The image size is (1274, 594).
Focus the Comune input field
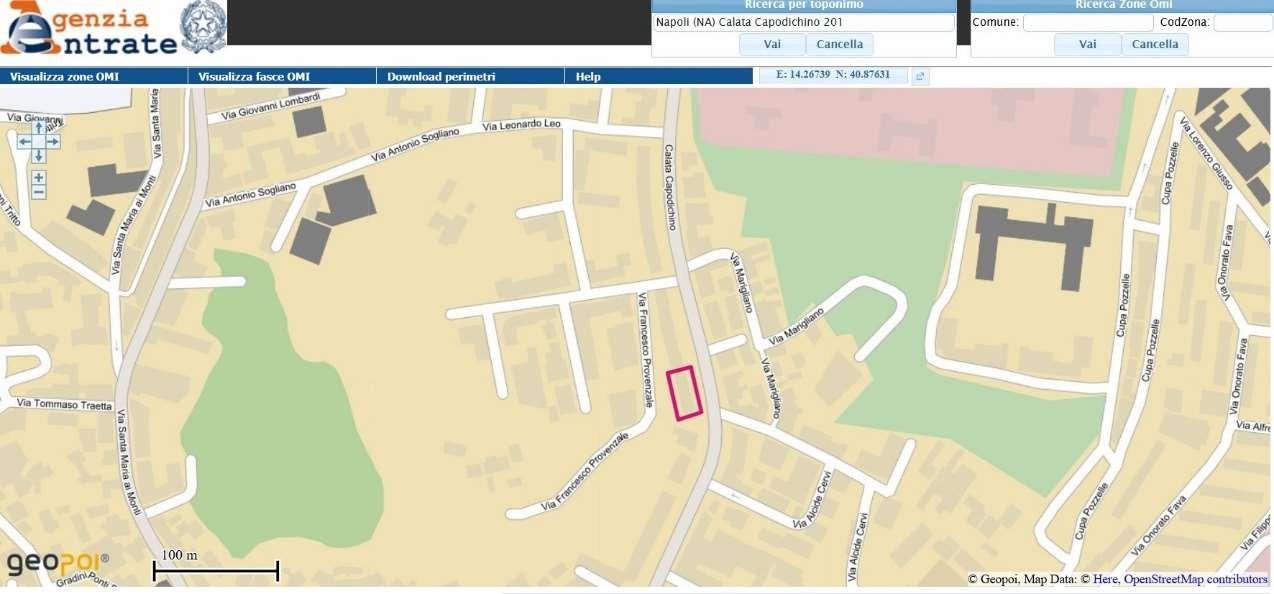(x=1088, y=22)
